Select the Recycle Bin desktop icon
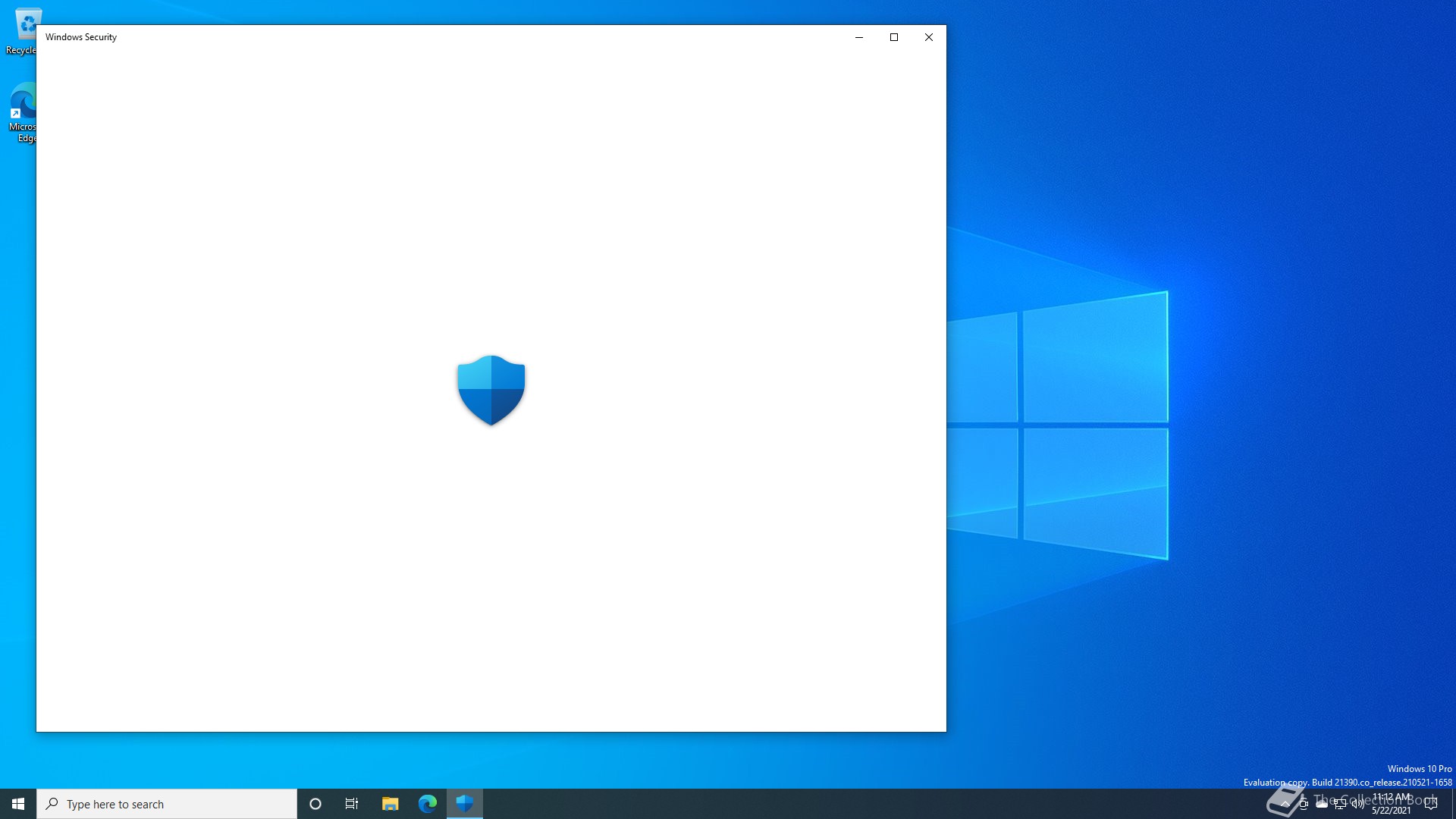This screenshot has width=1456, height=819. click(21, 30)
